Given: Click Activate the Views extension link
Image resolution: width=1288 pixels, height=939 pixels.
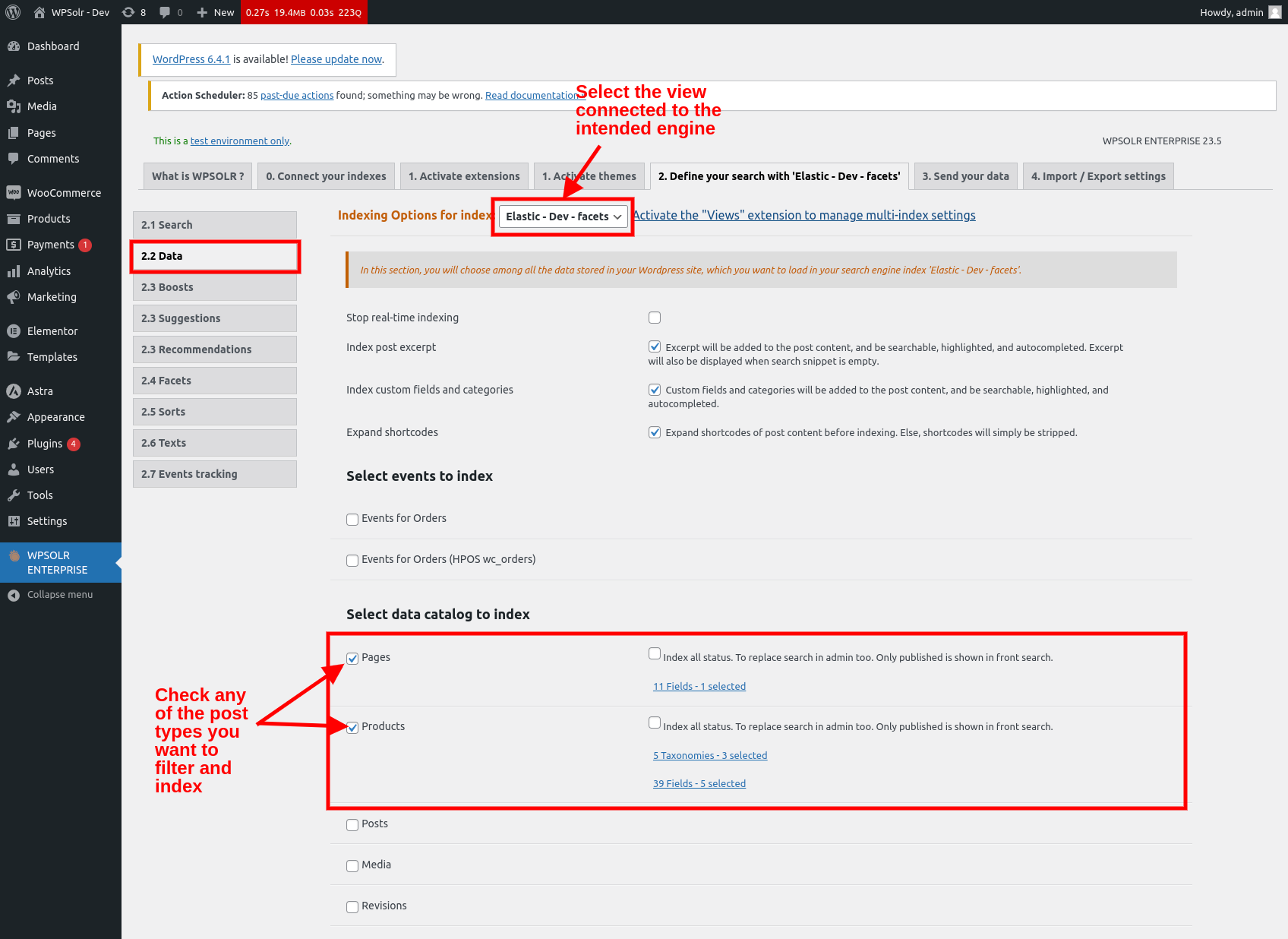Looking at the screenshot, I should (x=804, y=216).
